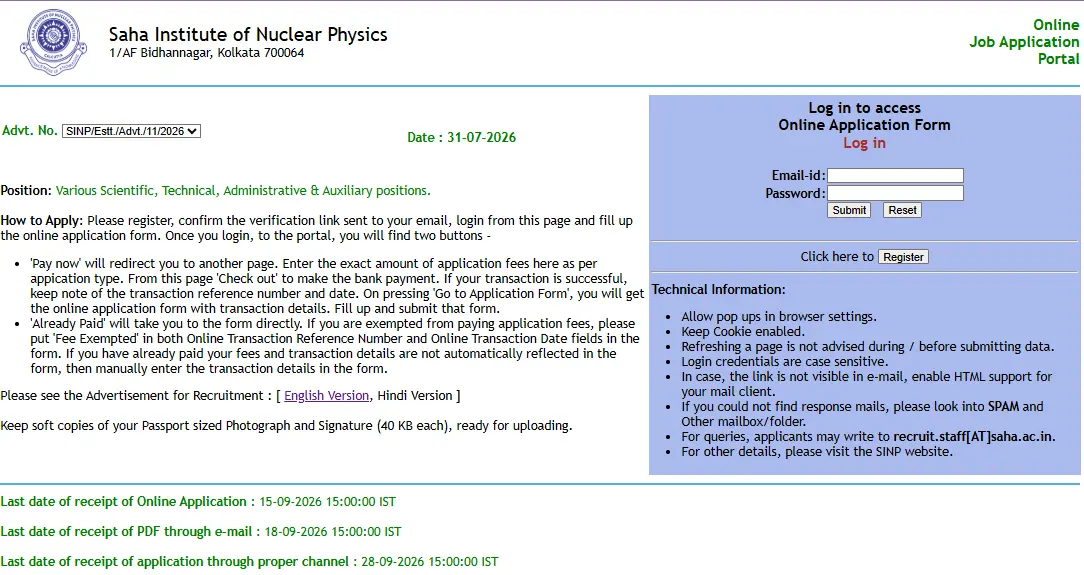
Task: Click the 'How to Apply:' label
Action: (41, 220)
